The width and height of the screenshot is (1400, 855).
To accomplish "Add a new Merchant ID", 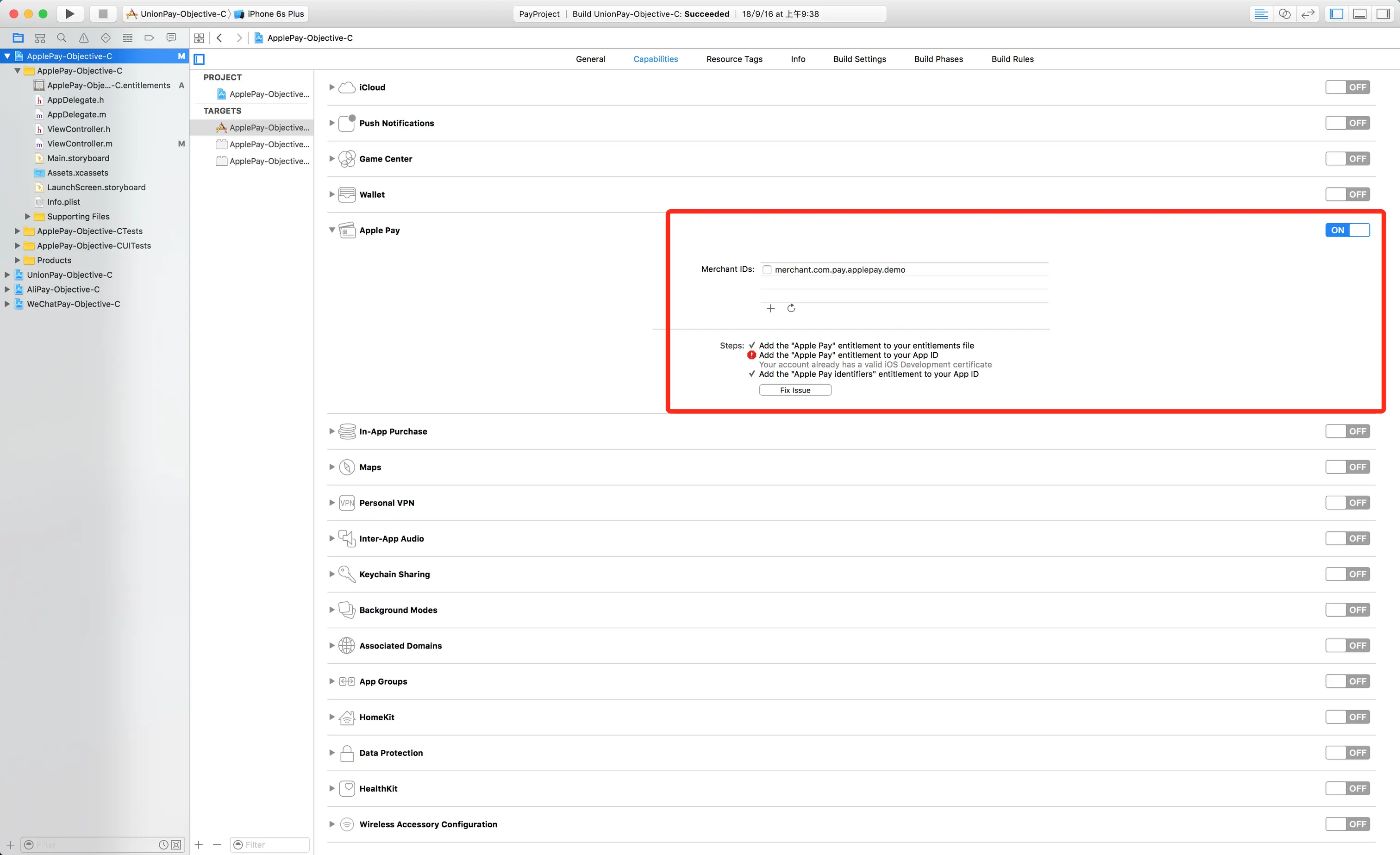I will click(770, 308).
